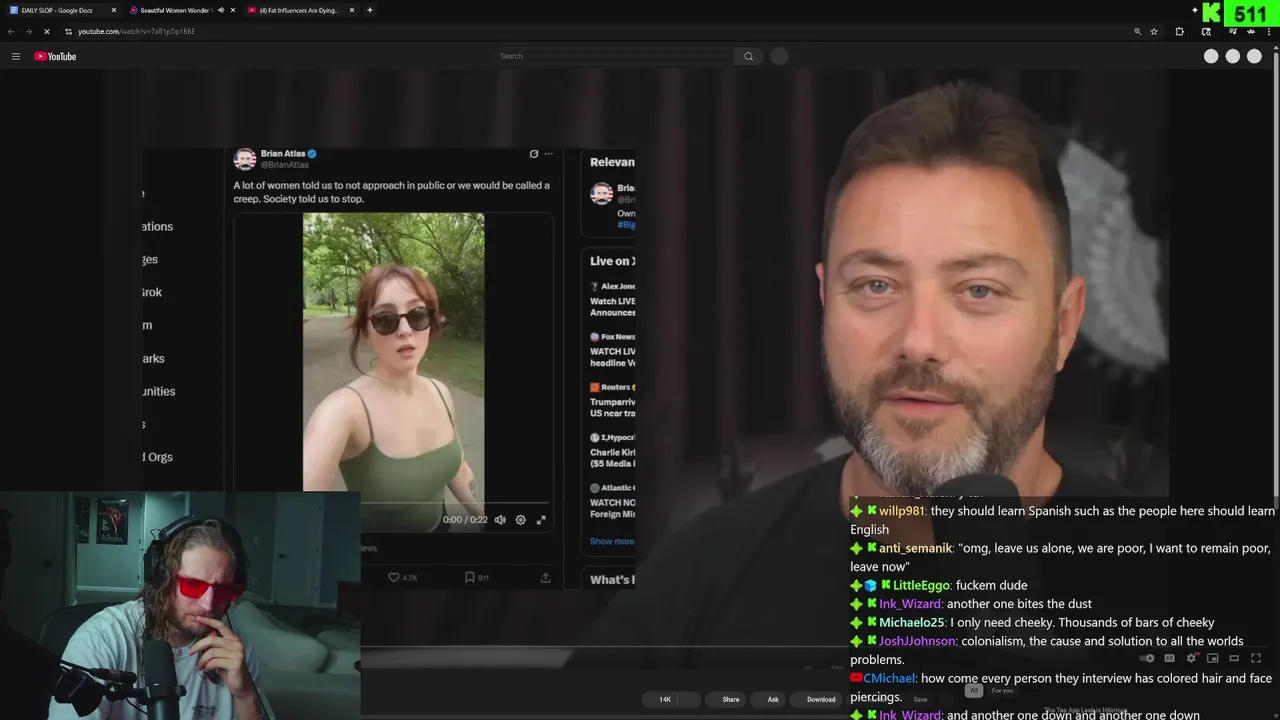Open Brian Atlas profile name link
1280x720 pixels.
point(283,154)
